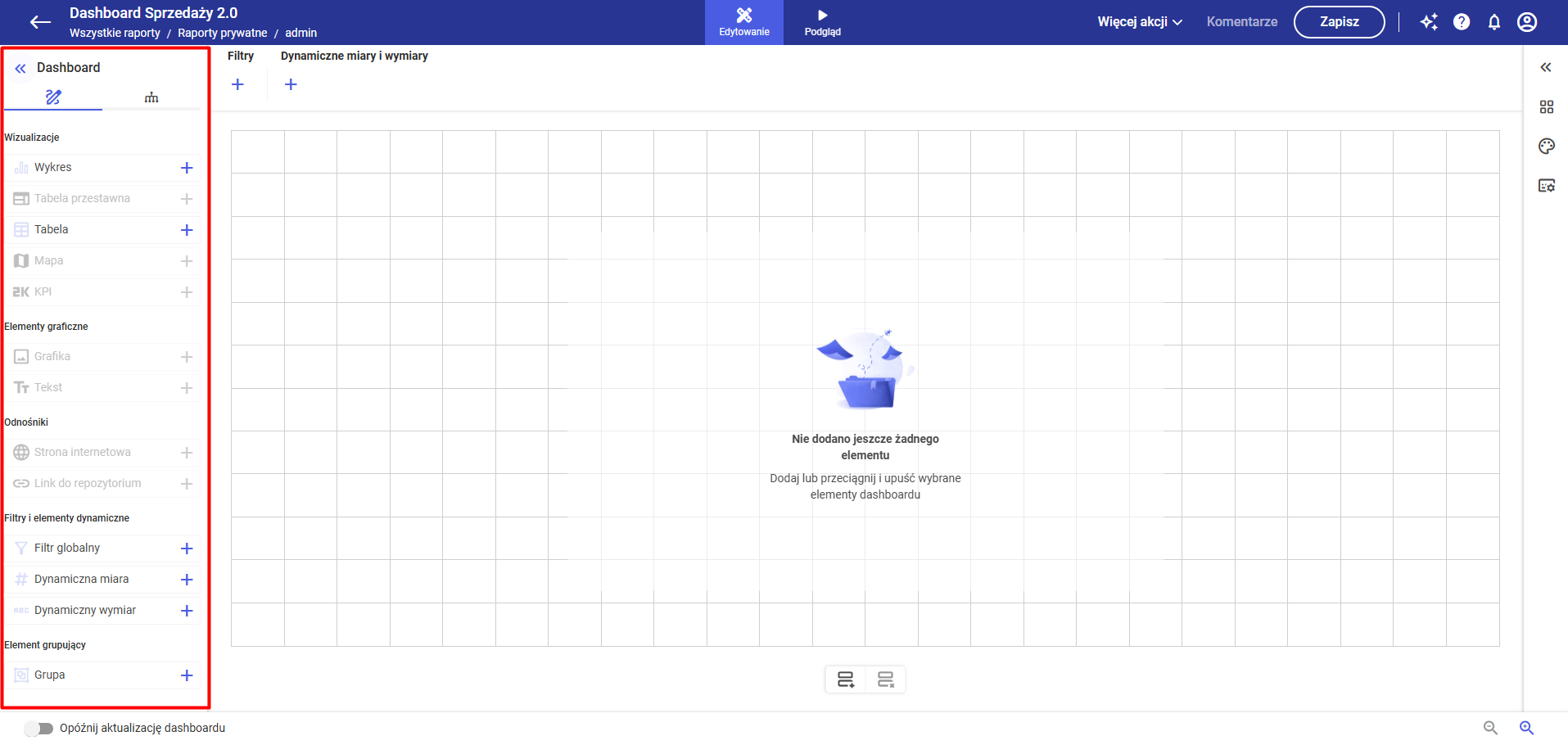The width and height of the screenshot is (1568, 745).
Task: Add a Grupa element
Action: [x=187, y=675]
